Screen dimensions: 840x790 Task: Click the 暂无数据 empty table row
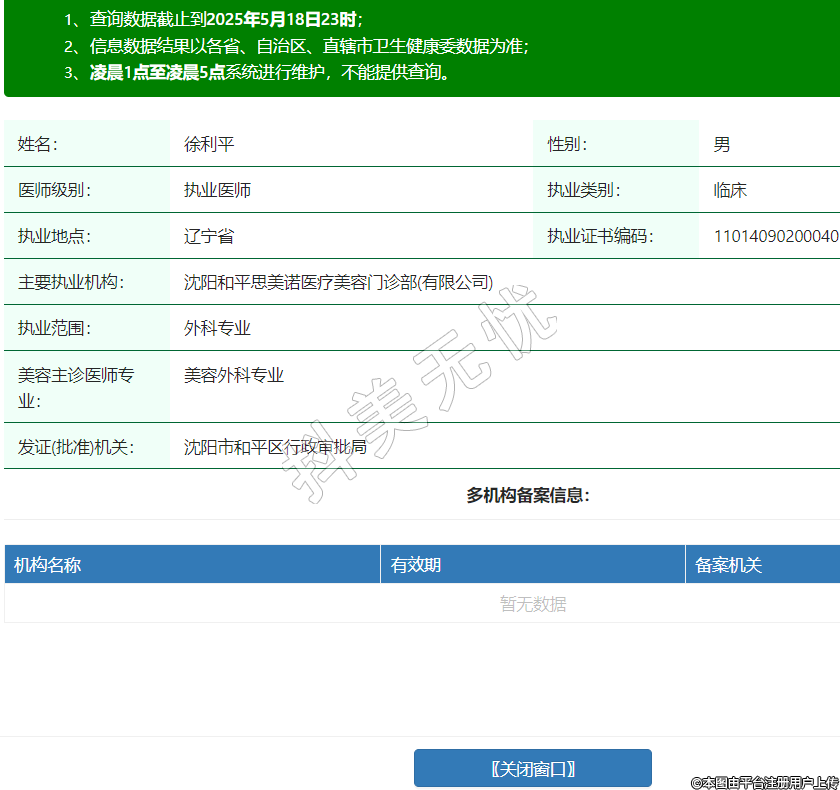[x=532, y=604]
